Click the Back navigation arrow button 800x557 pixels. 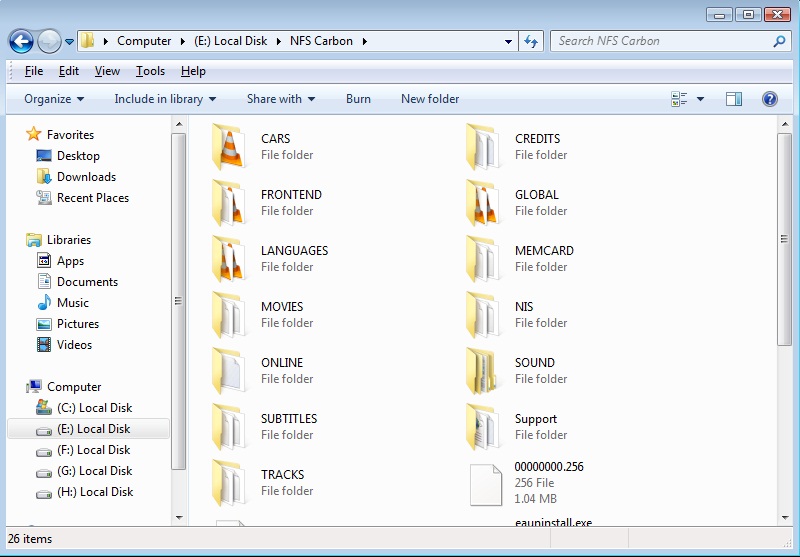pyautogui.click(x=21, y=41)
